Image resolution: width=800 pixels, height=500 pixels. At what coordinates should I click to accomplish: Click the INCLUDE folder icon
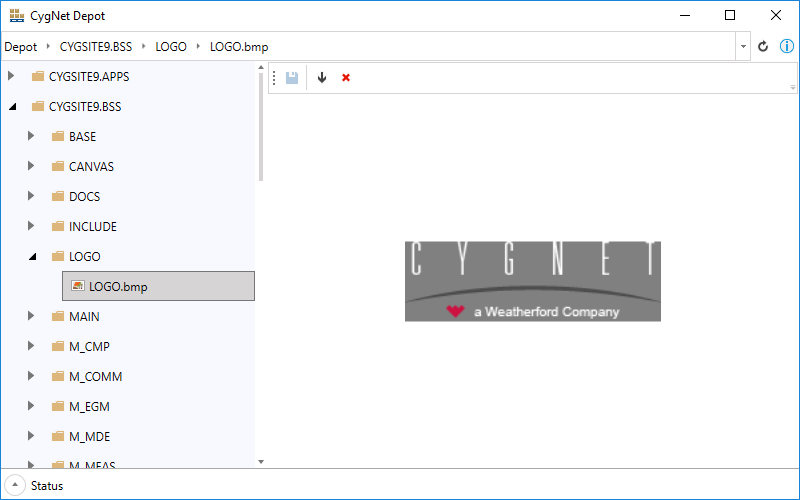pyautogui.click(x=58, y=227)
